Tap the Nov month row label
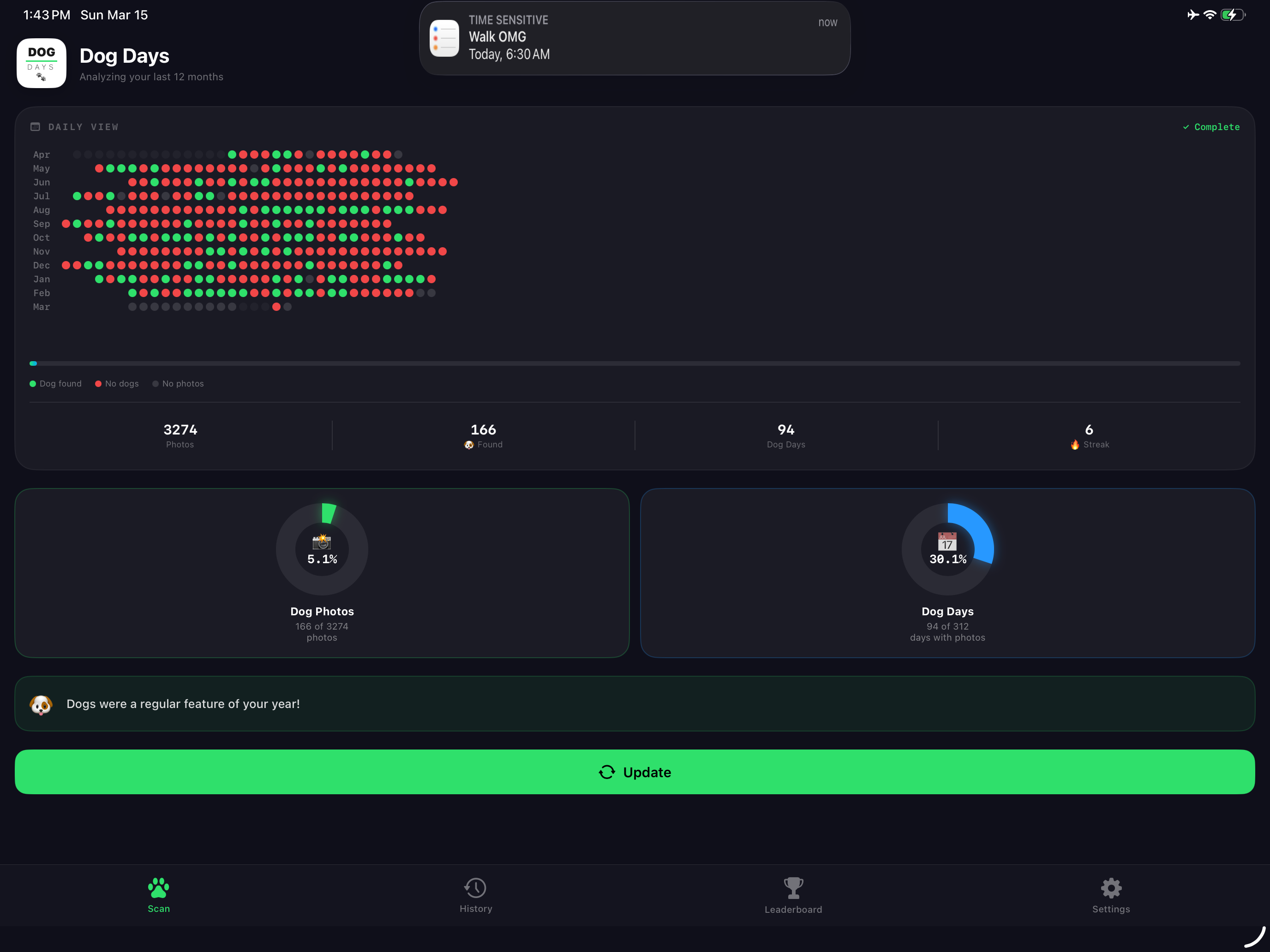The height and width of the screenshot is (952, 1270). [42, 251]
